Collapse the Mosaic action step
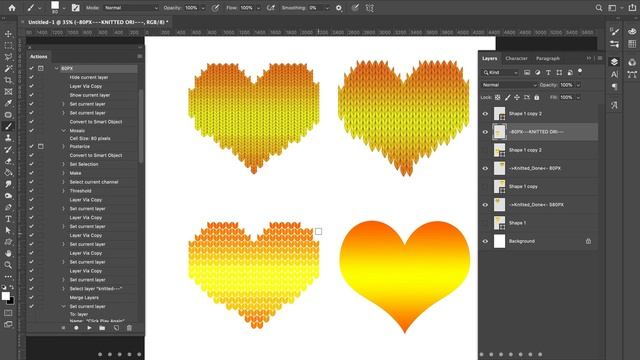Image resolution: width=640 pixels, height=360 pixels. tap(63, 131)
